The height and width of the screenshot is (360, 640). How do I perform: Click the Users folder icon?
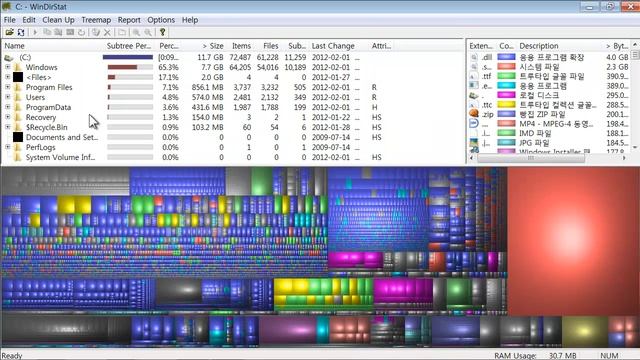(x=18, y=97)
